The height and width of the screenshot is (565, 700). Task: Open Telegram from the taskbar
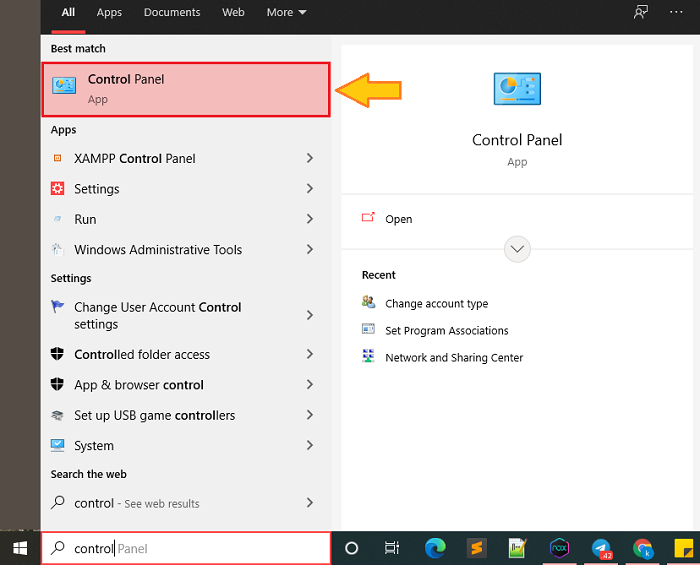point(601,548)
